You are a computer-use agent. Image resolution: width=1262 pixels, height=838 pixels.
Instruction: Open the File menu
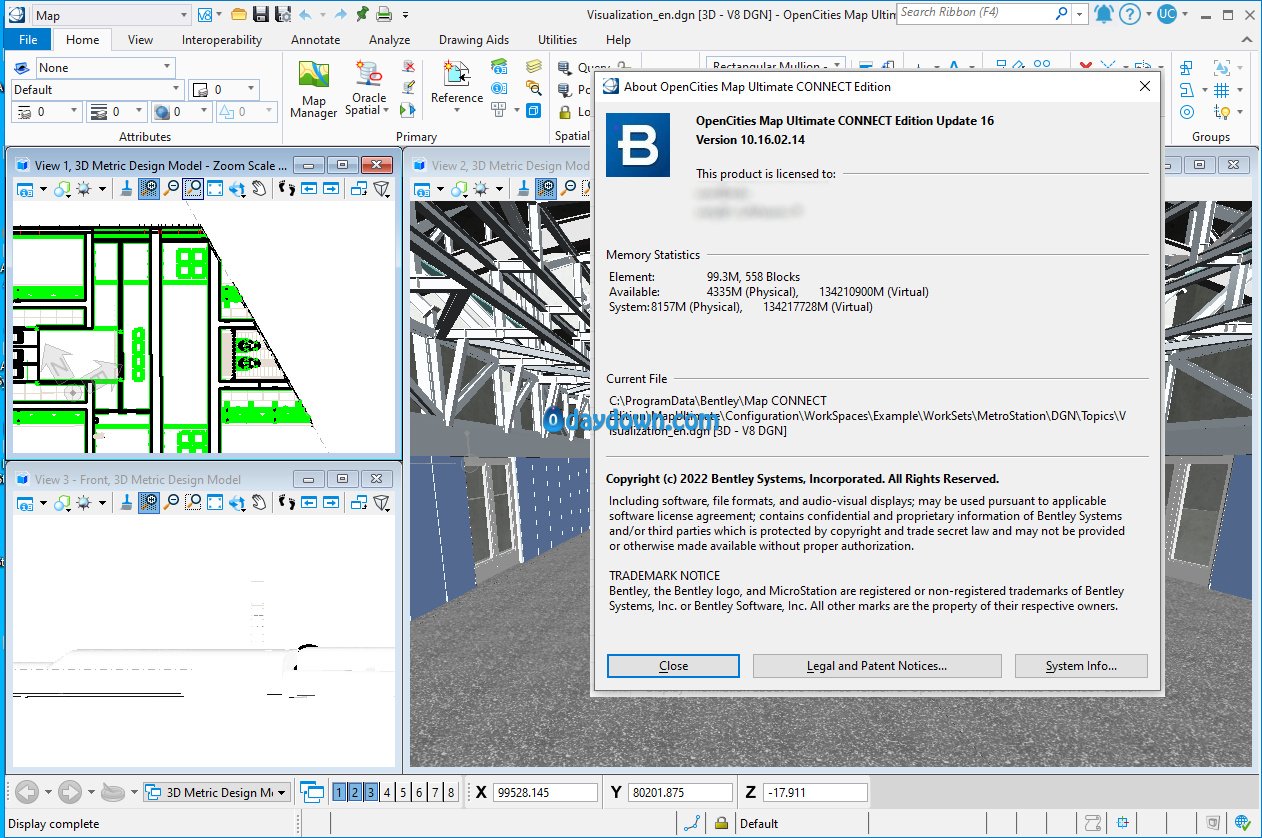coord(27,40)
